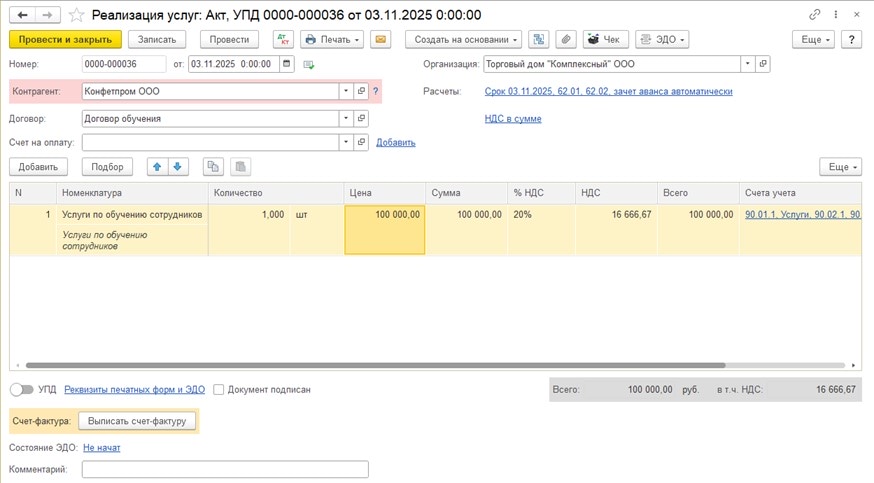The width and height of the screenshot is (874, 483).
Task: Add document to favorites with star
Action: [x=77, y=15]
